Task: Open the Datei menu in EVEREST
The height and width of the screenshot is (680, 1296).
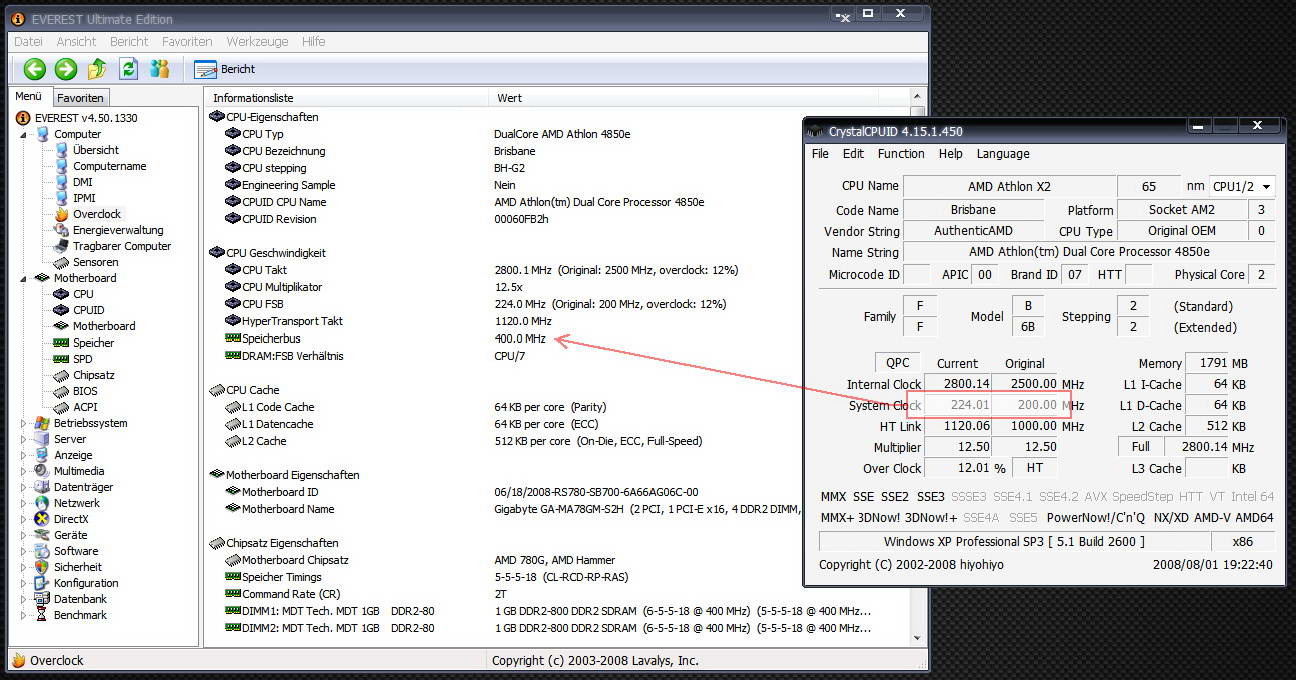Action: point(28,41)
